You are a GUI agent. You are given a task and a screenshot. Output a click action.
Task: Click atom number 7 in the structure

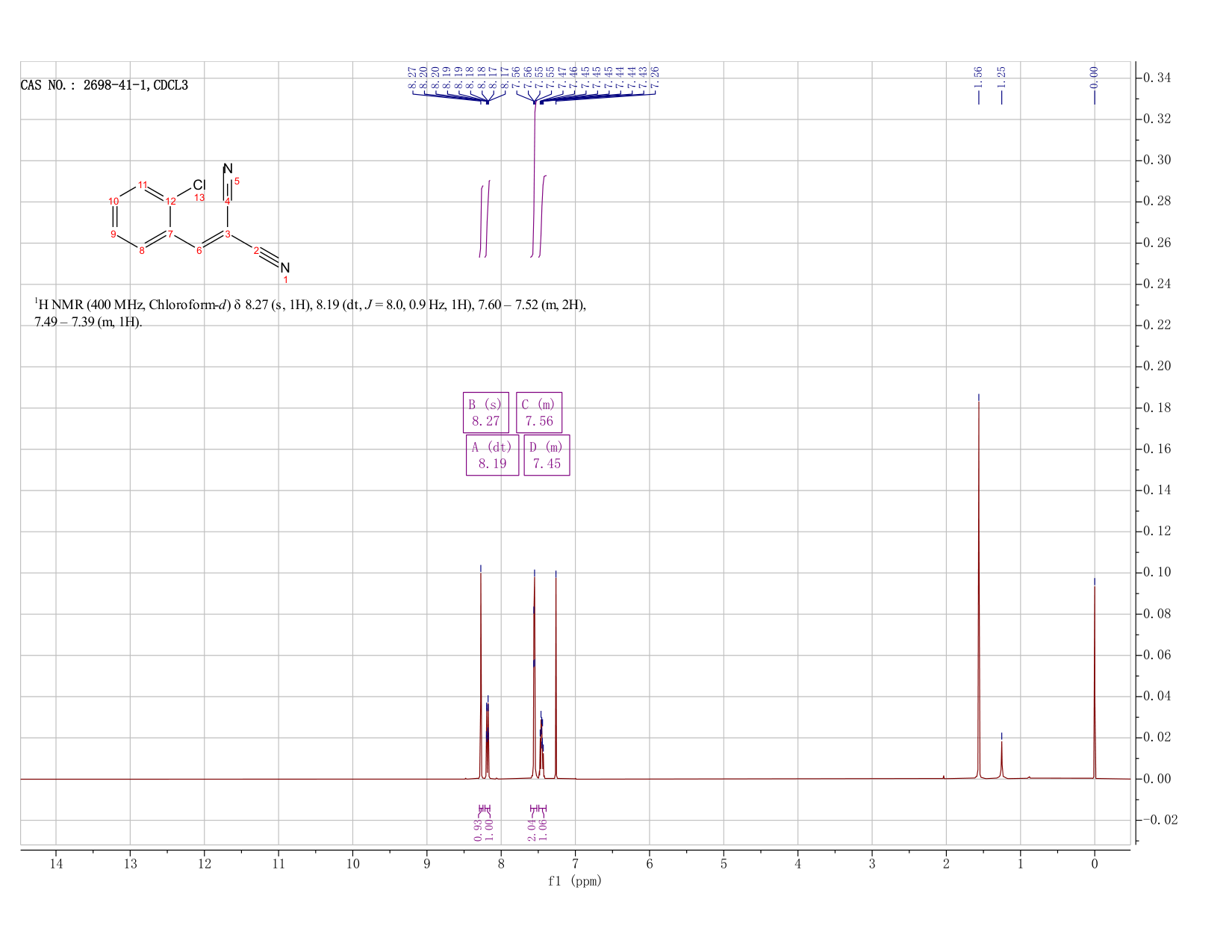click(x=170, y=234)
